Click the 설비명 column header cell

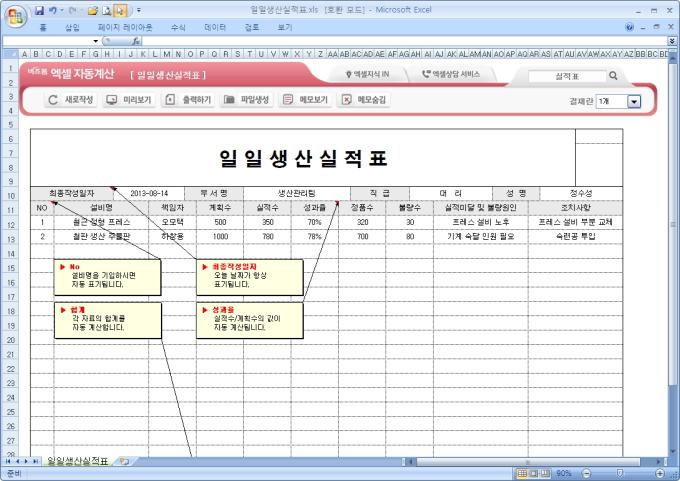101,208
